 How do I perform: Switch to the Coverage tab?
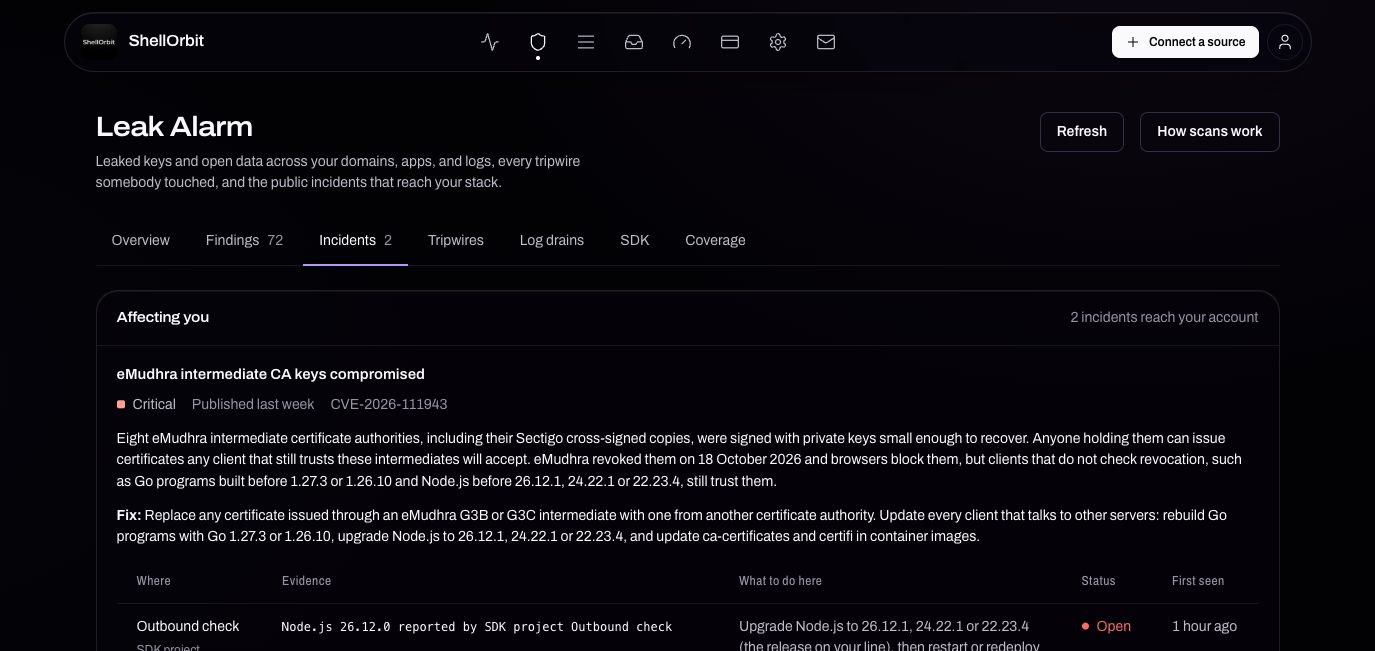click(715, 240)
